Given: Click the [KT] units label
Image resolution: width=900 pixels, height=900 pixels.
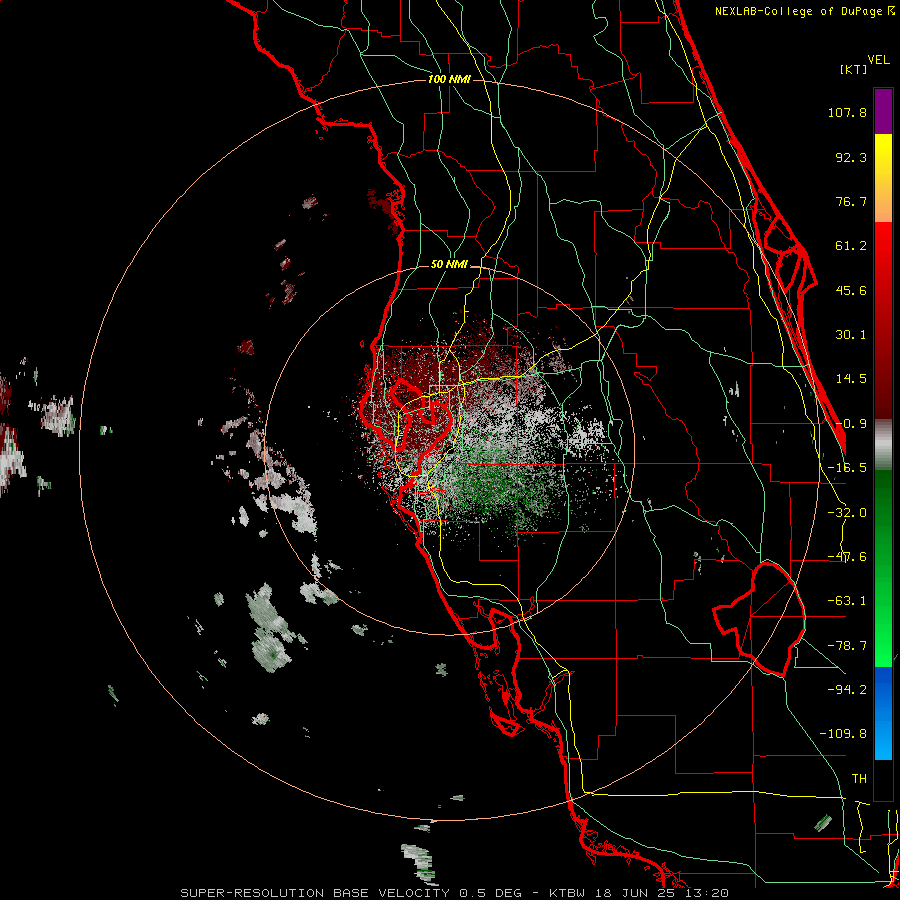Looking at the screenshot, I should coord(853,69).
